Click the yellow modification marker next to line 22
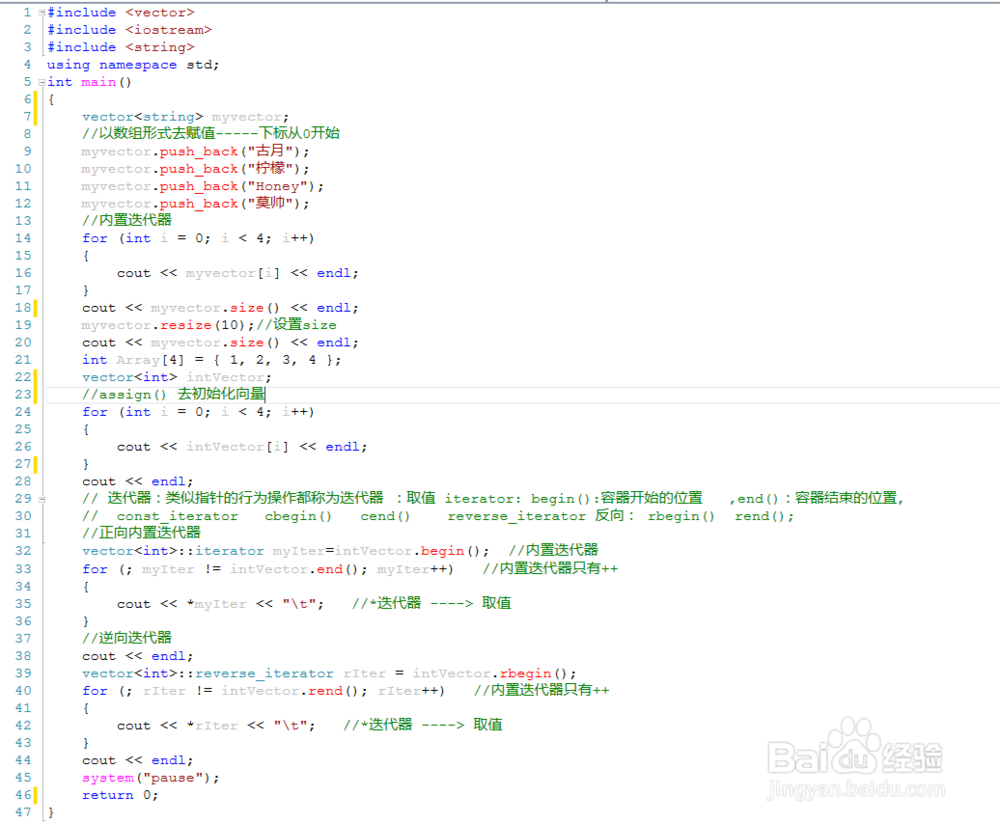 point(36,377)
